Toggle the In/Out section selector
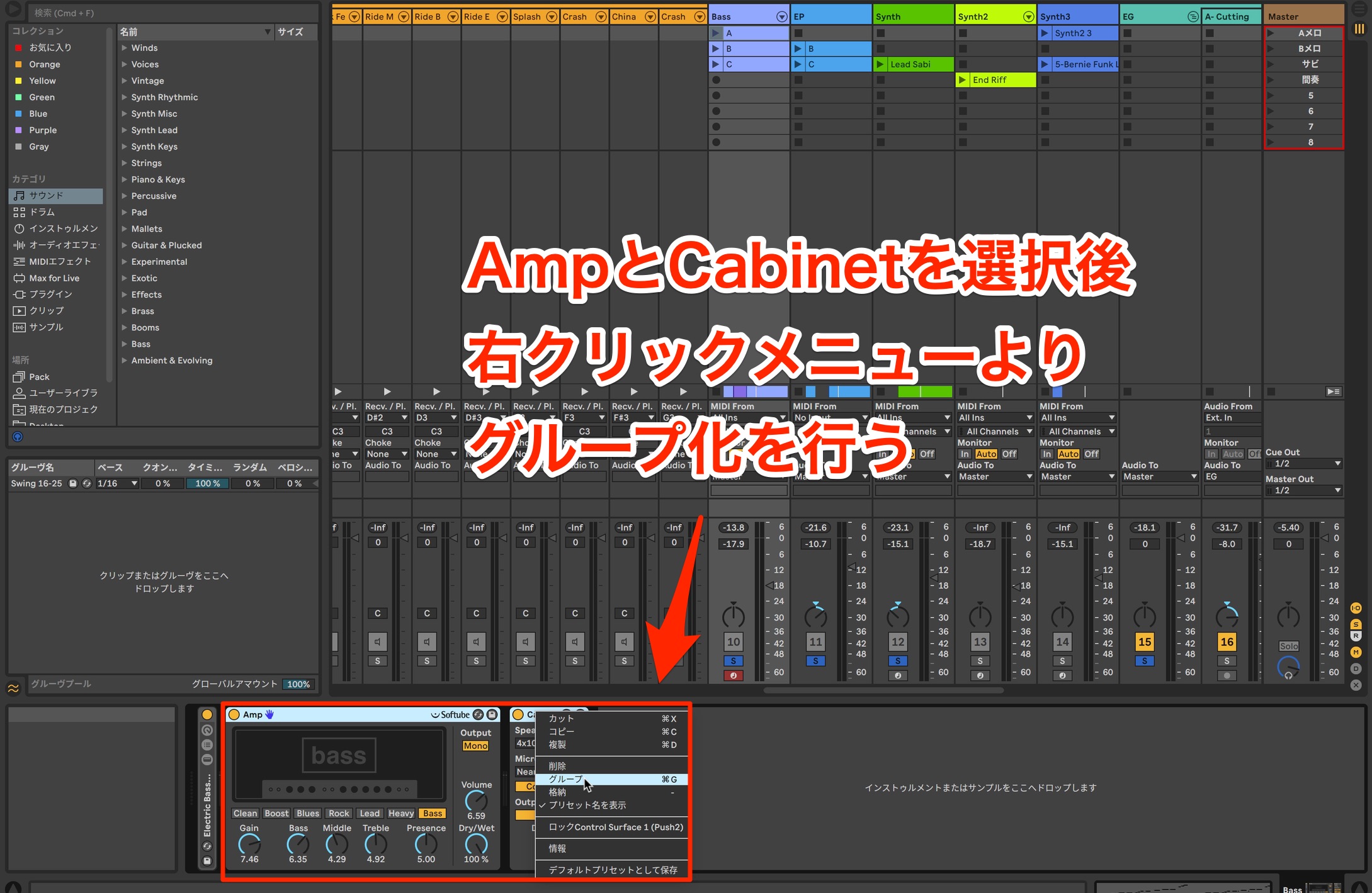The image size is (1372, 893). [1356, 608]
